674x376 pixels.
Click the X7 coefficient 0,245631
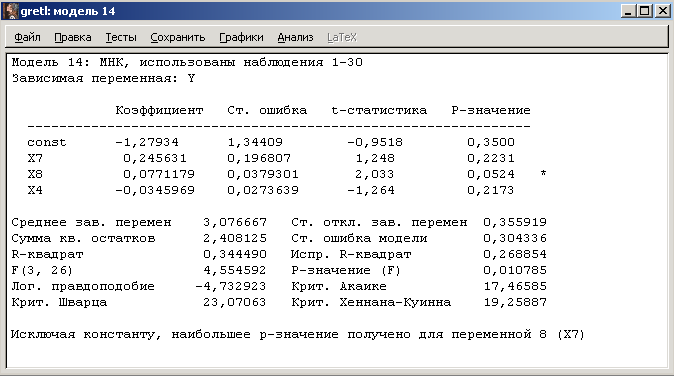pyautogui.click(x=155, y=158)
